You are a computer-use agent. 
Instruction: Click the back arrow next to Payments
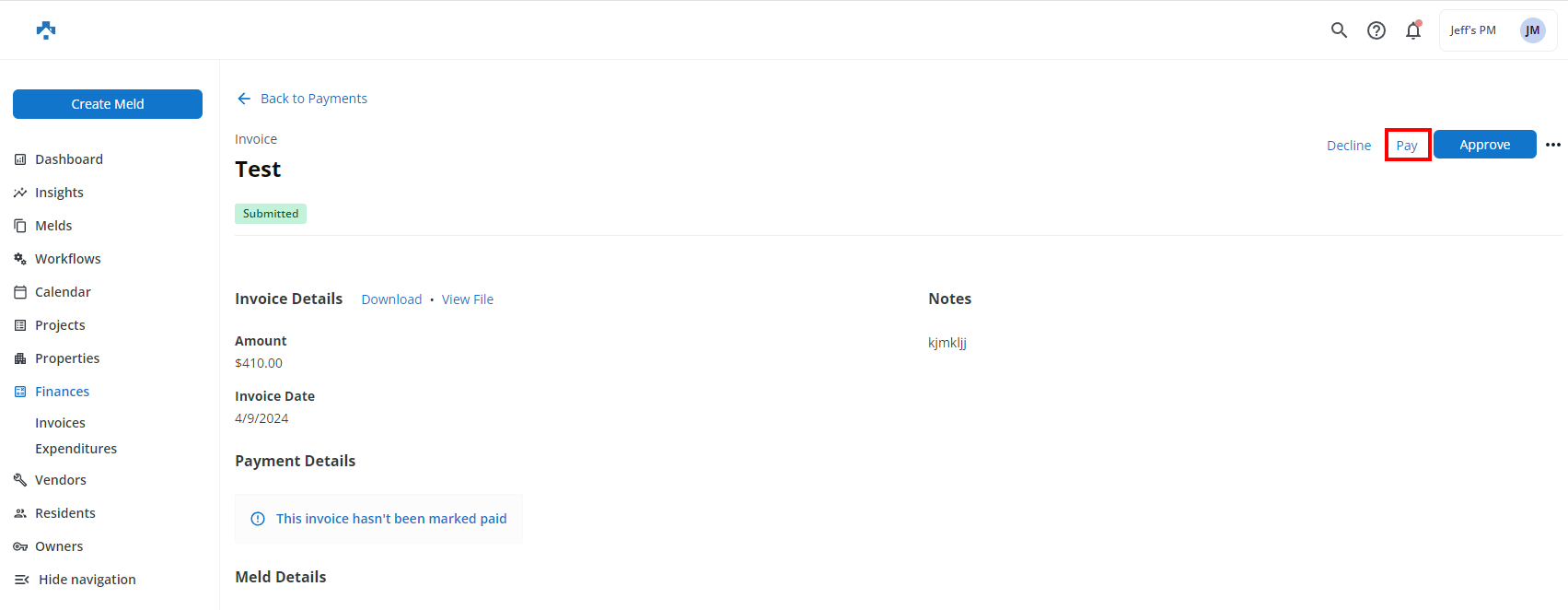click(244, 99)
